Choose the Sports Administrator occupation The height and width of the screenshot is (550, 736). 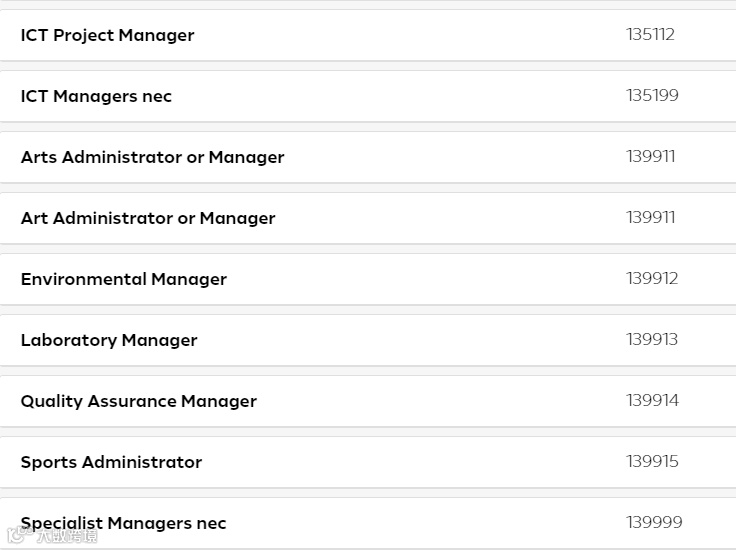(x=112, y=462)
